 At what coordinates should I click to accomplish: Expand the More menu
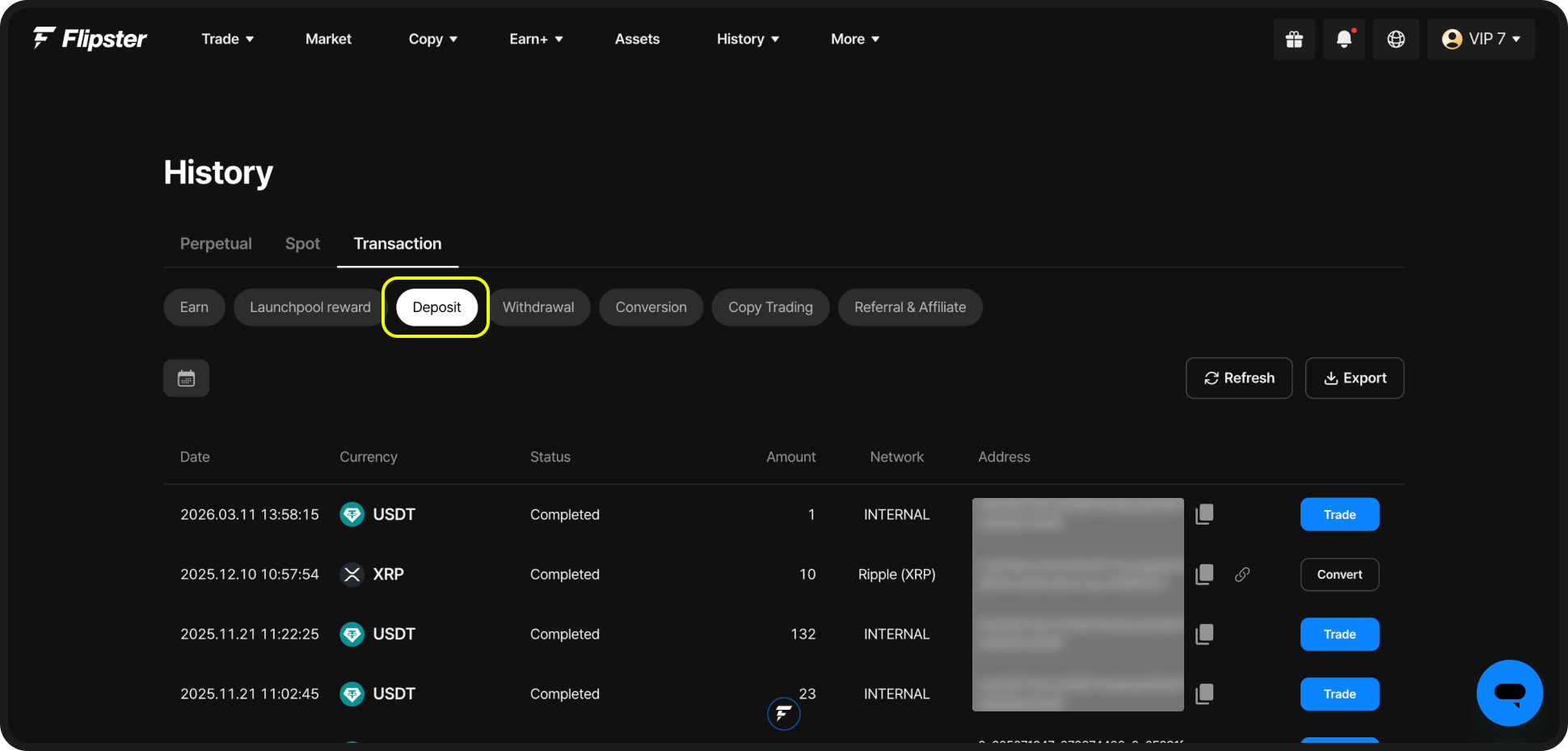coord(855,39)
